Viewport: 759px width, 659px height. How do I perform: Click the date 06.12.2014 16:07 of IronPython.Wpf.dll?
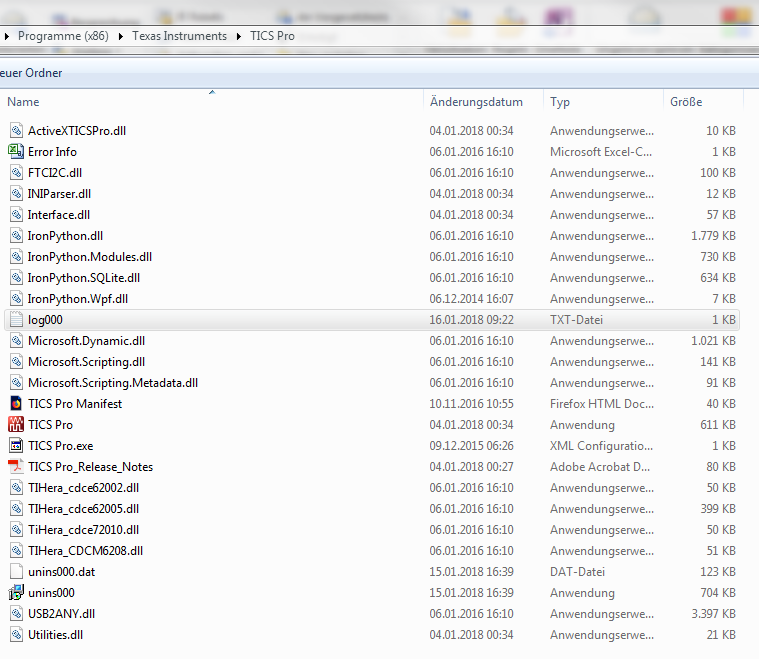[x=471, y=299]
